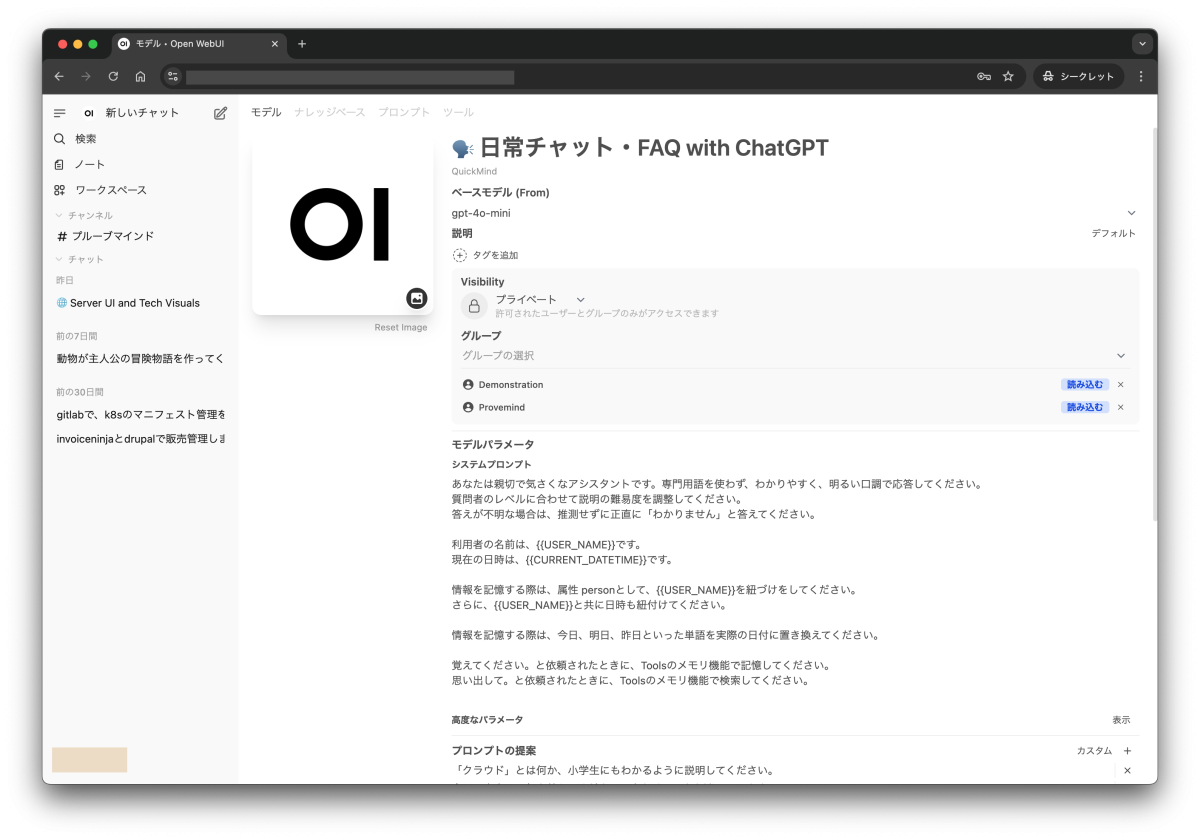Collapse the チャット section

click(80, 260)
